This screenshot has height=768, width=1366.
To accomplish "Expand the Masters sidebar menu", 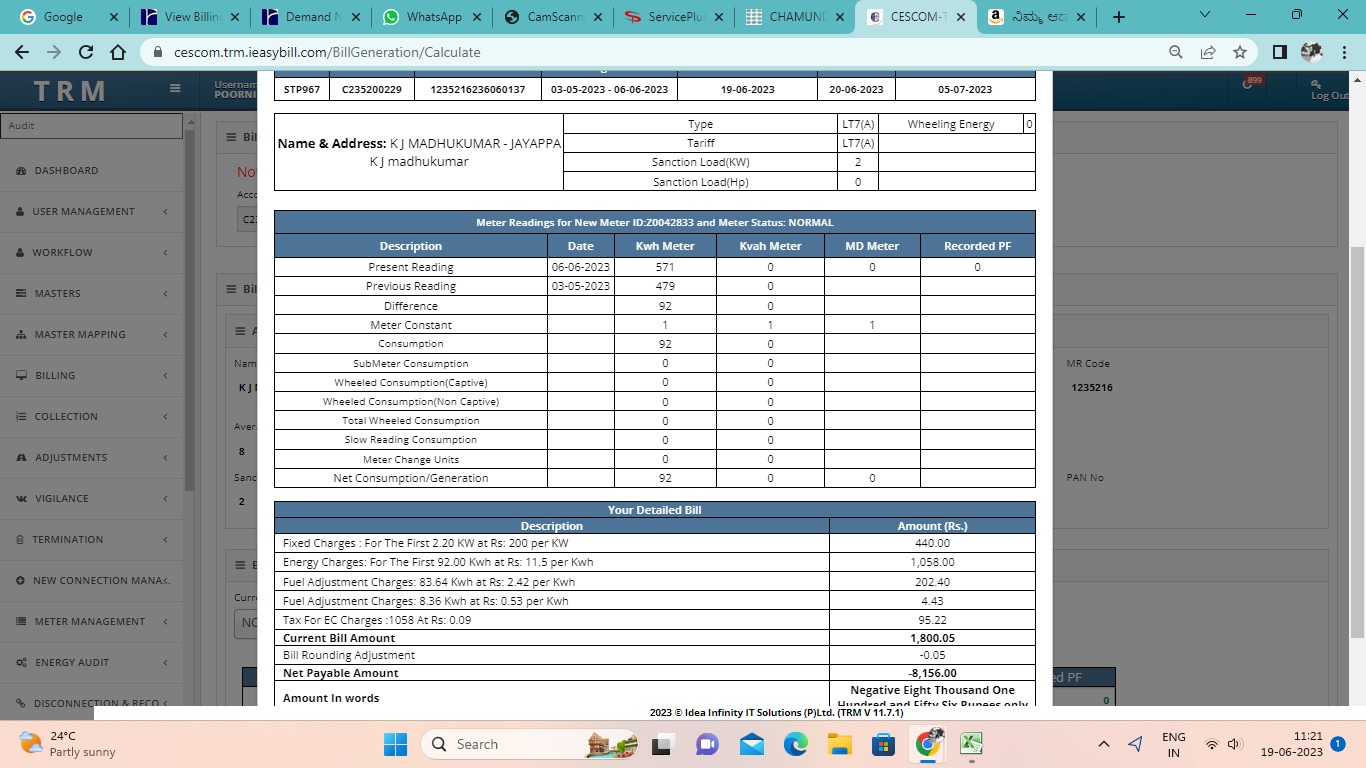I will click(x=92, y=293).
